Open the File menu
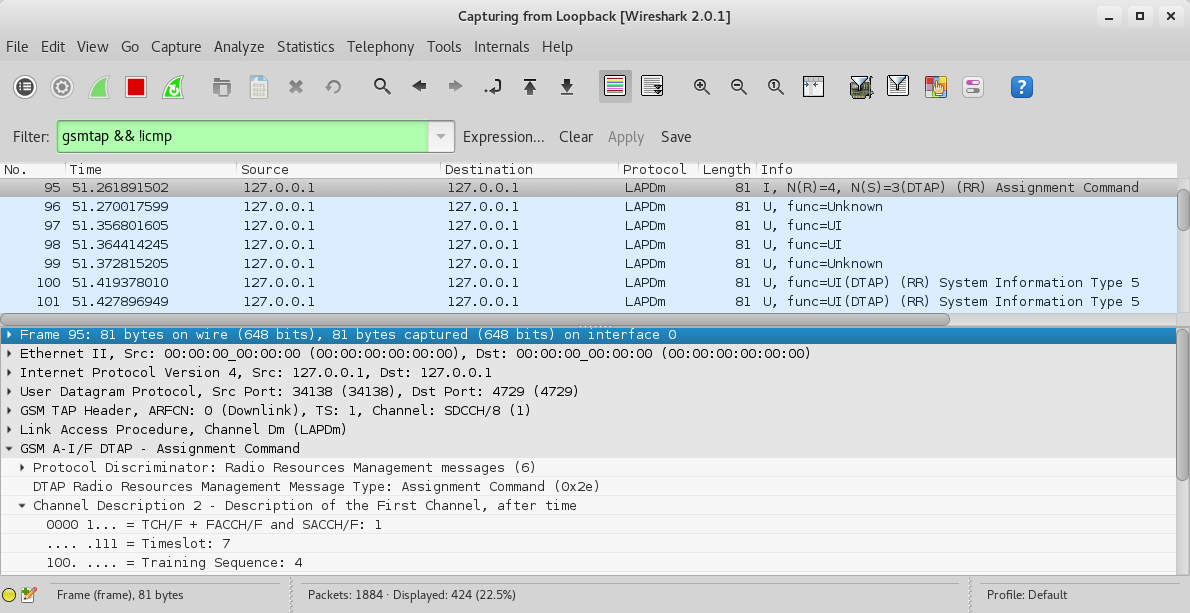 pyautogui.click(x=17, y=47)
